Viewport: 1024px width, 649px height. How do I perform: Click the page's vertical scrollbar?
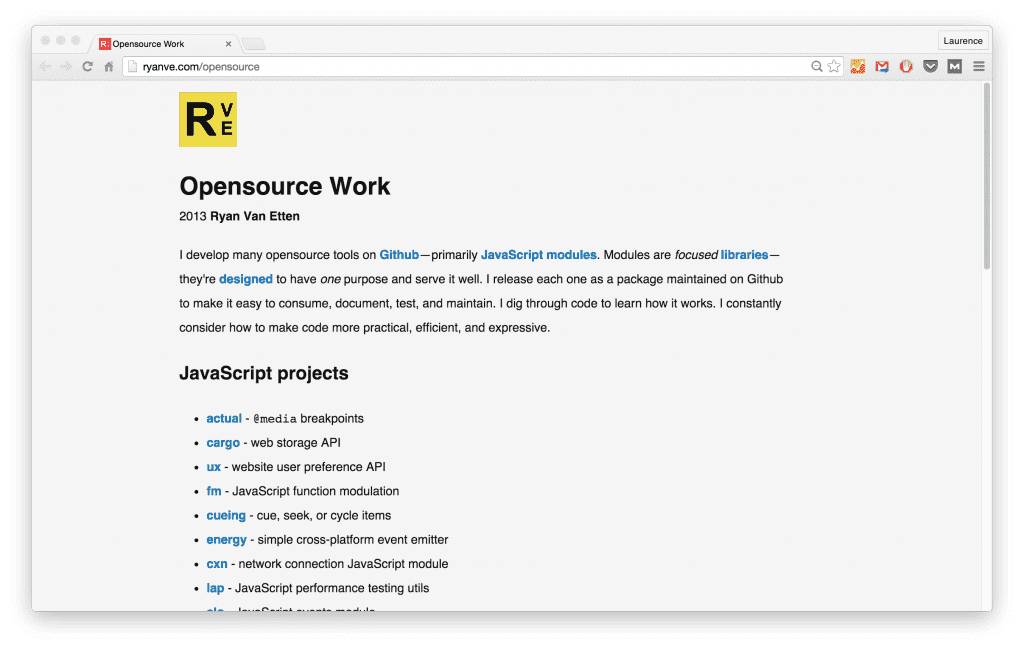987,176
